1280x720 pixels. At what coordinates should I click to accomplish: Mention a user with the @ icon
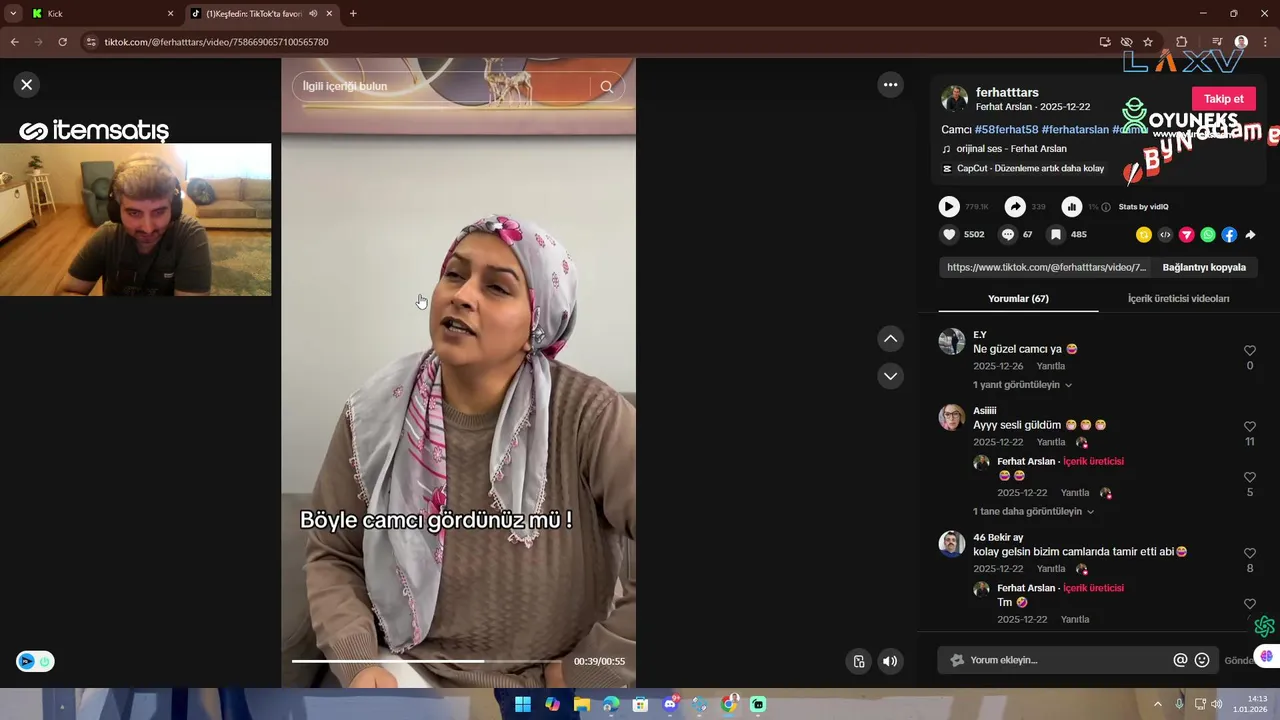pos(1180,660)
